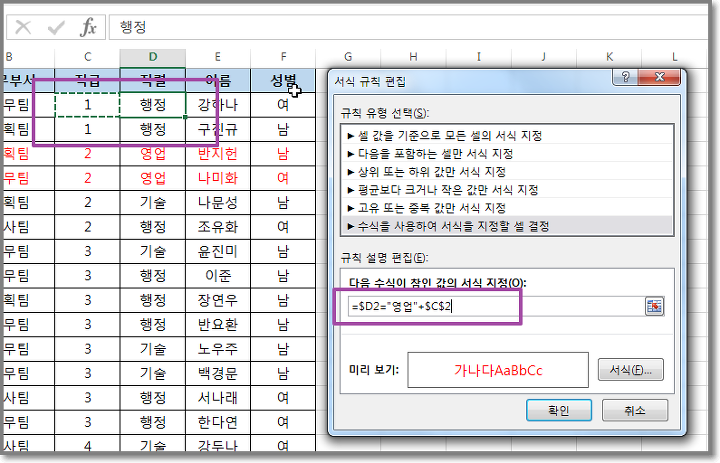Select column D header

pos(153,57)
